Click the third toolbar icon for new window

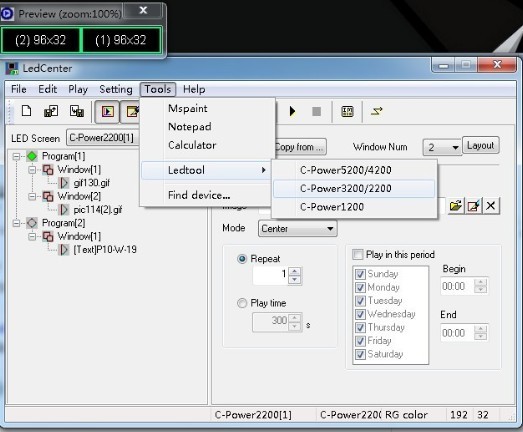77,111
